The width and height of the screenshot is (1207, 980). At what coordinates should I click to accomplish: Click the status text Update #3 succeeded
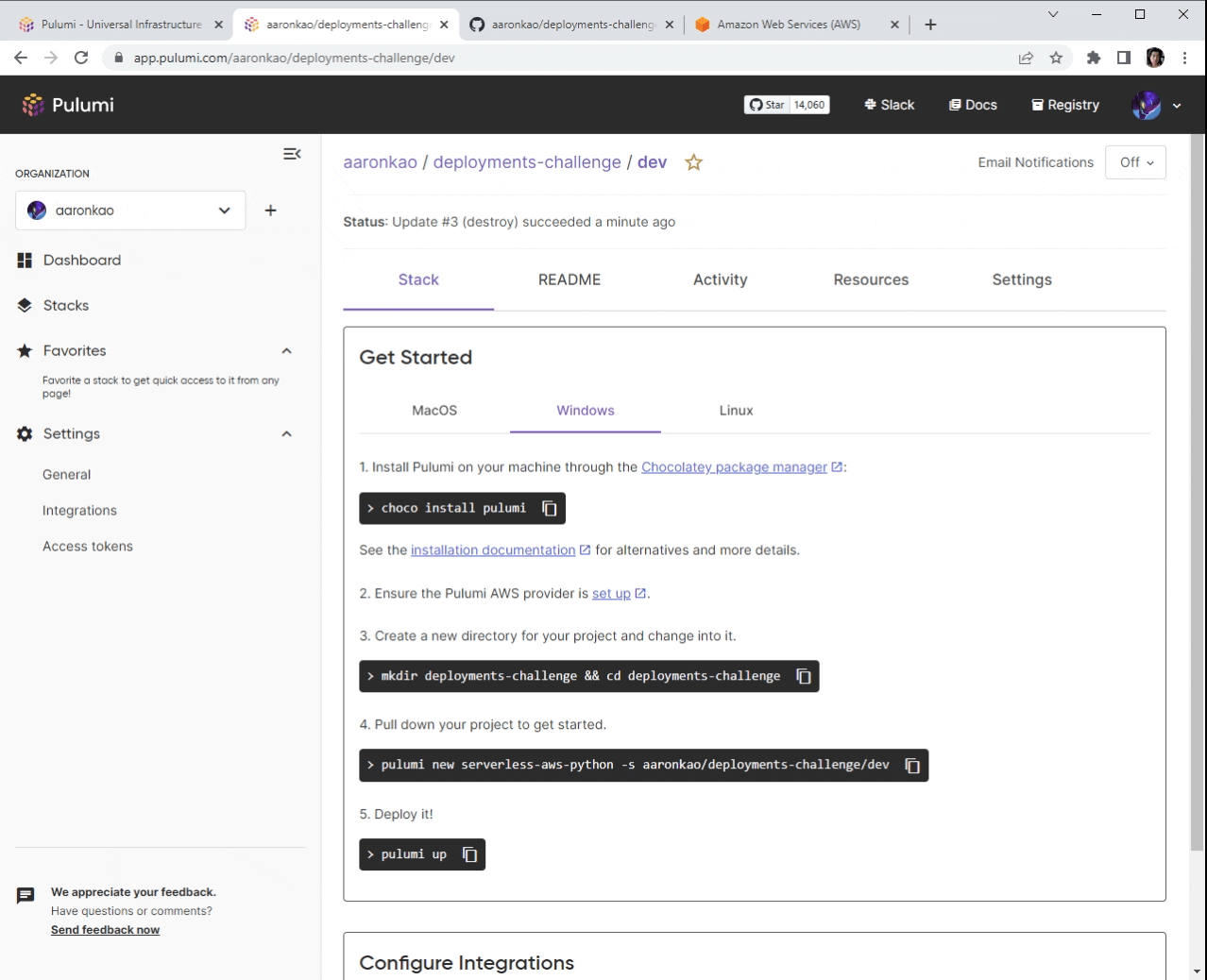[x=509, y=222]
